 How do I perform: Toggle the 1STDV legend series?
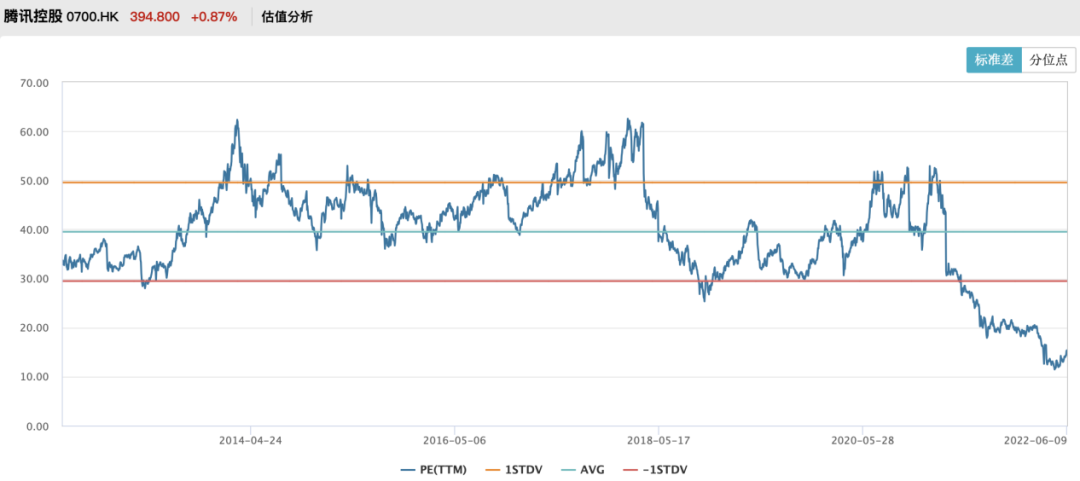[514, 470]
